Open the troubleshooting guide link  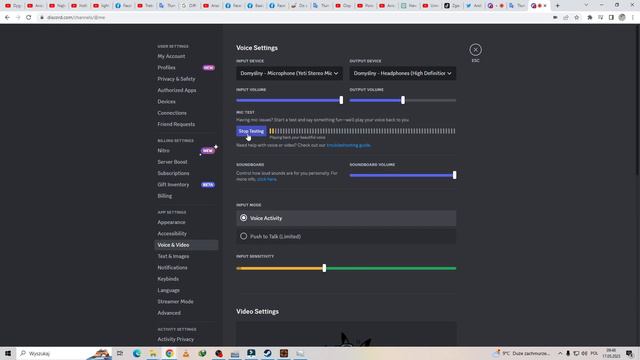(349, 145)
